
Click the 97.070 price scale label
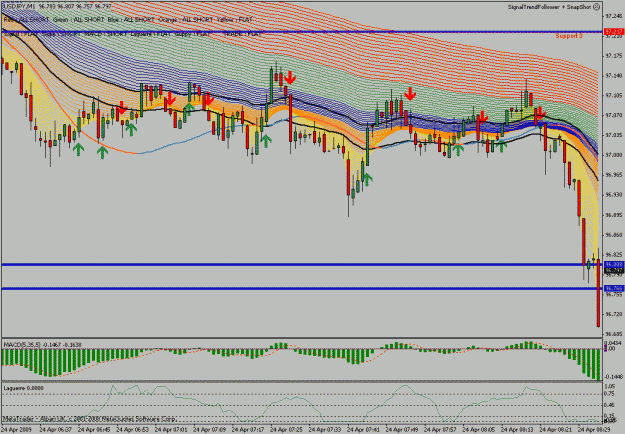pos(613,116)
